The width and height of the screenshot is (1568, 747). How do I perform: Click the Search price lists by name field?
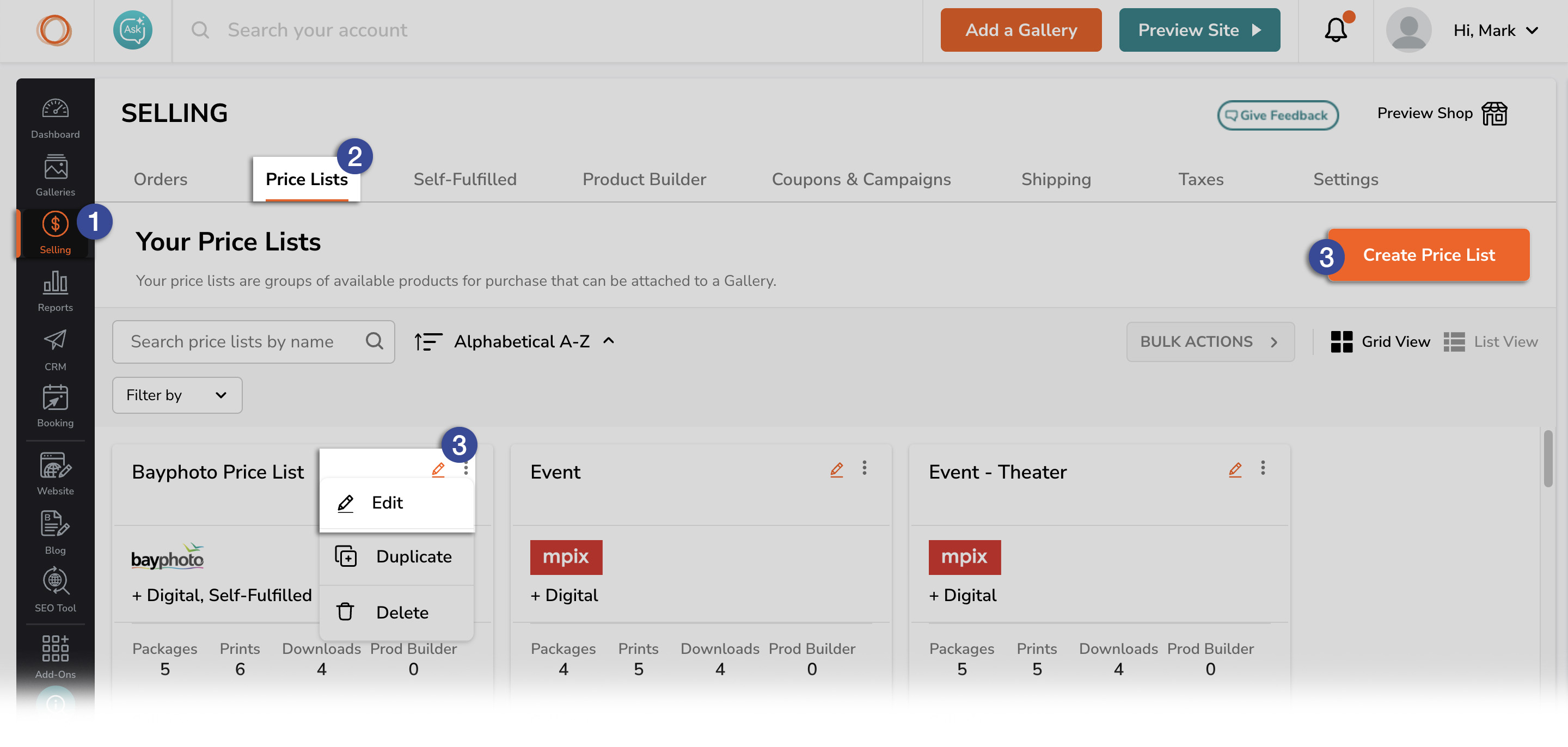click(x=253, y=341)
